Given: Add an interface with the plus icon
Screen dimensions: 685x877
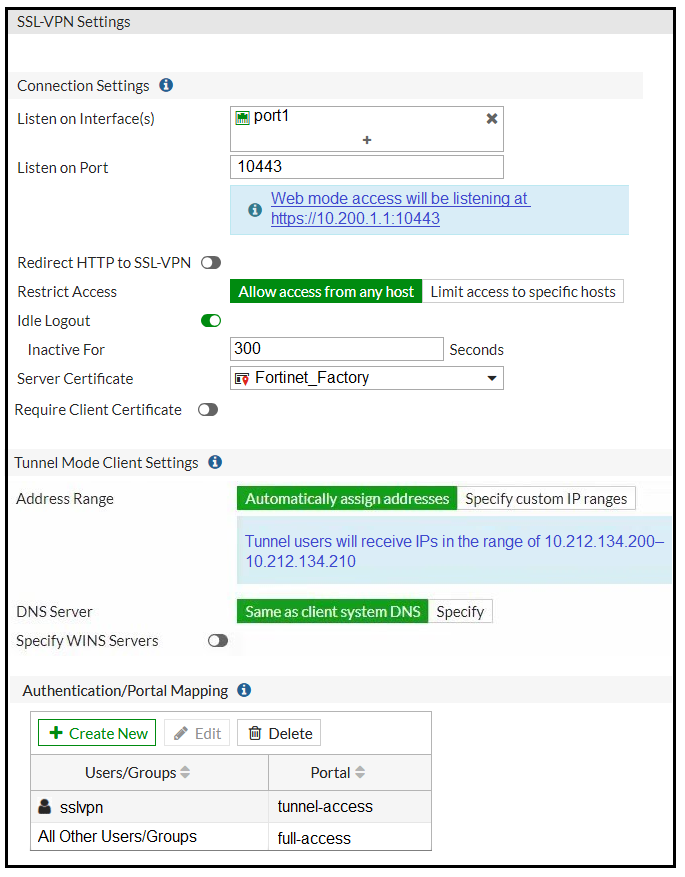Looking at the screenshot, I should pos(367,140).
